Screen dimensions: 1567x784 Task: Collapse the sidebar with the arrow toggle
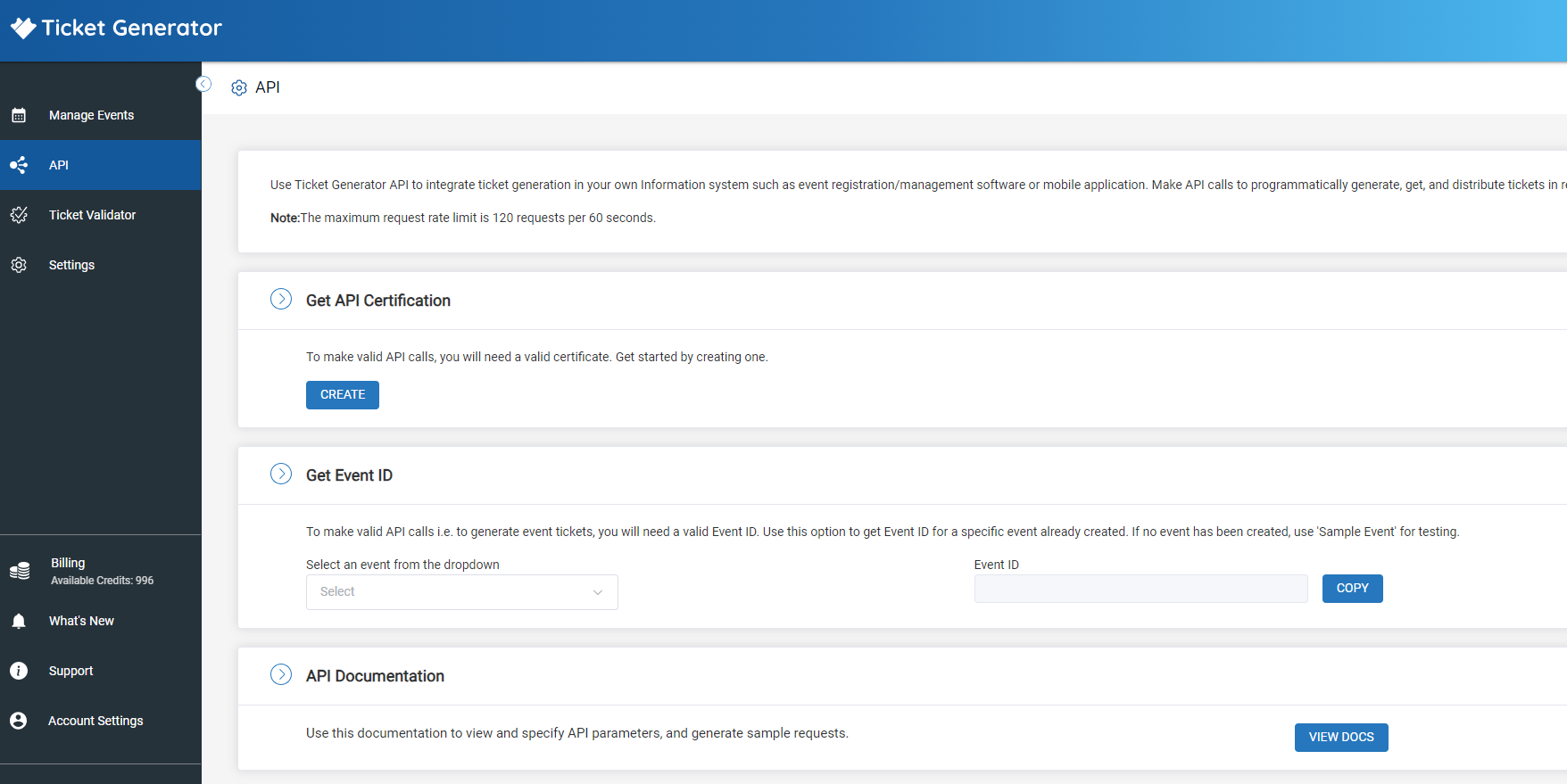point(203,84)
